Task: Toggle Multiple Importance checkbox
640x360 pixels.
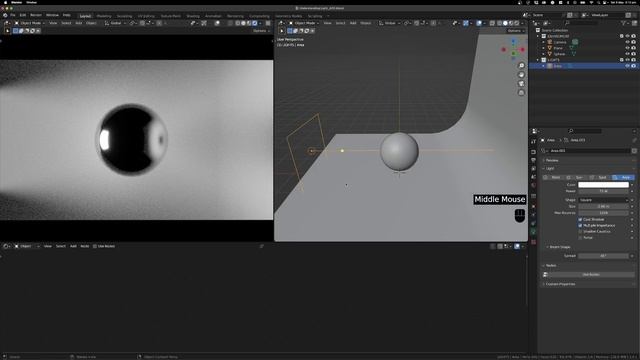Action: click(580, 225)
